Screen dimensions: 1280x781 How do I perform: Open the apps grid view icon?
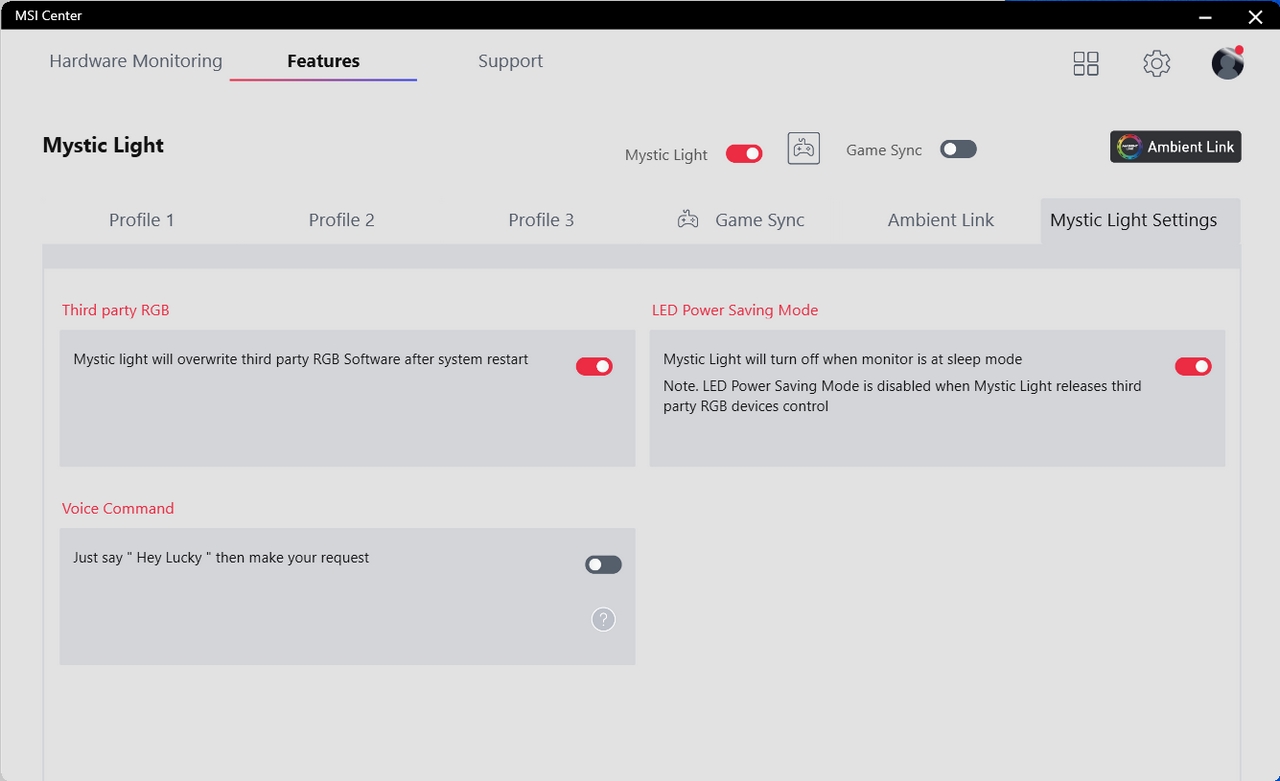coord(1086,63)
